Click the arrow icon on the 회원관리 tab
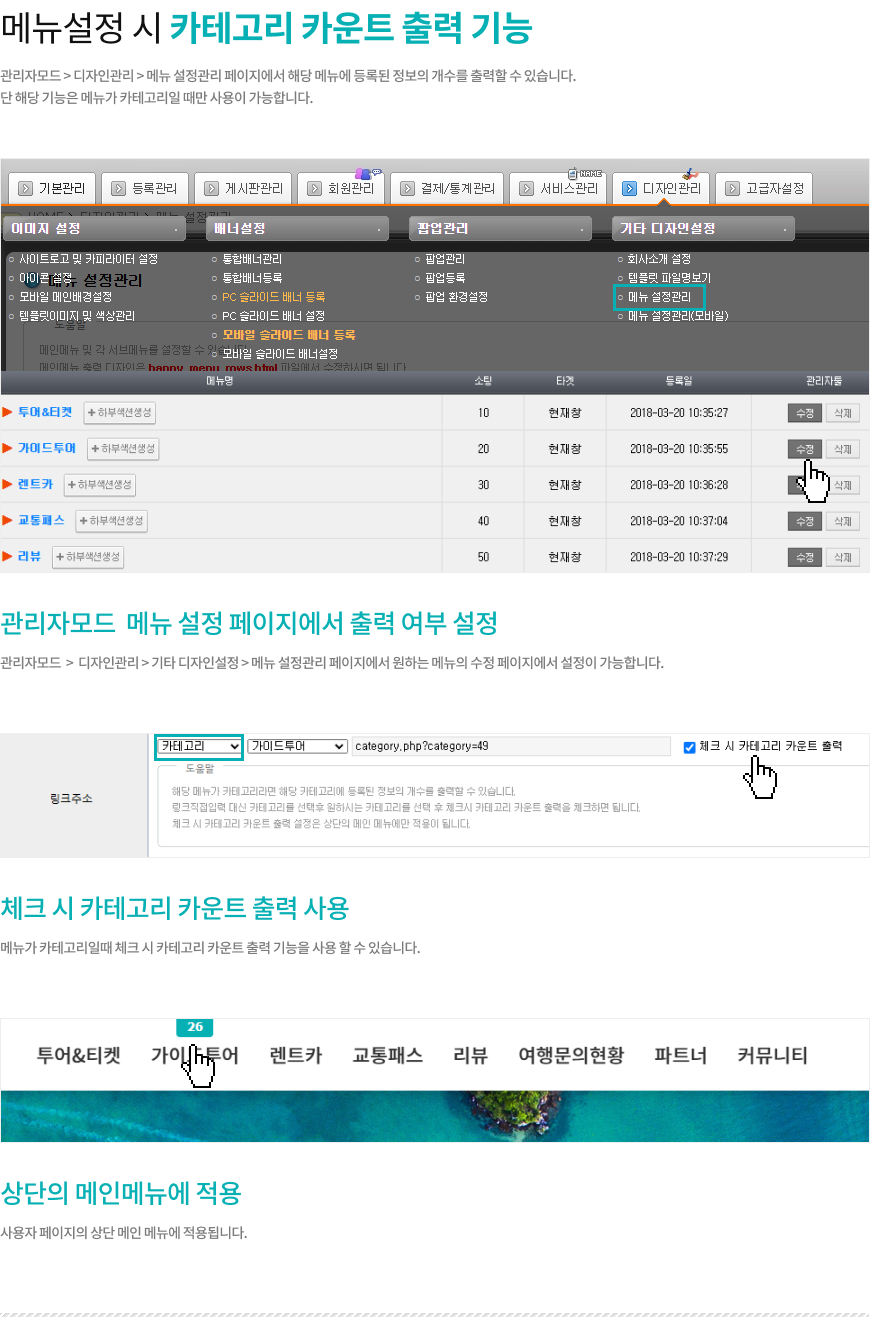This screenshot has width=870, height=1317. click(315, 188)
